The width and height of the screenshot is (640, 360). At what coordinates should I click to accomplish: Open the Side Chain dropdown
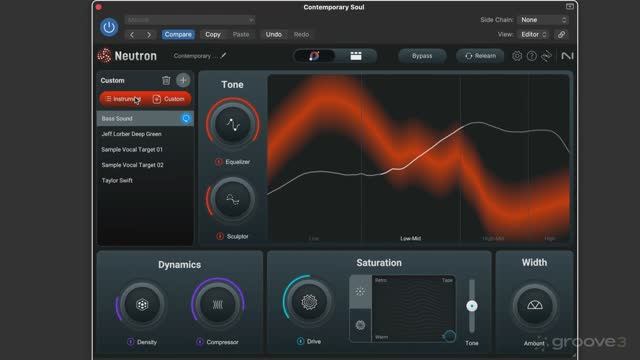pyautogui.click(x=543, y=20)
